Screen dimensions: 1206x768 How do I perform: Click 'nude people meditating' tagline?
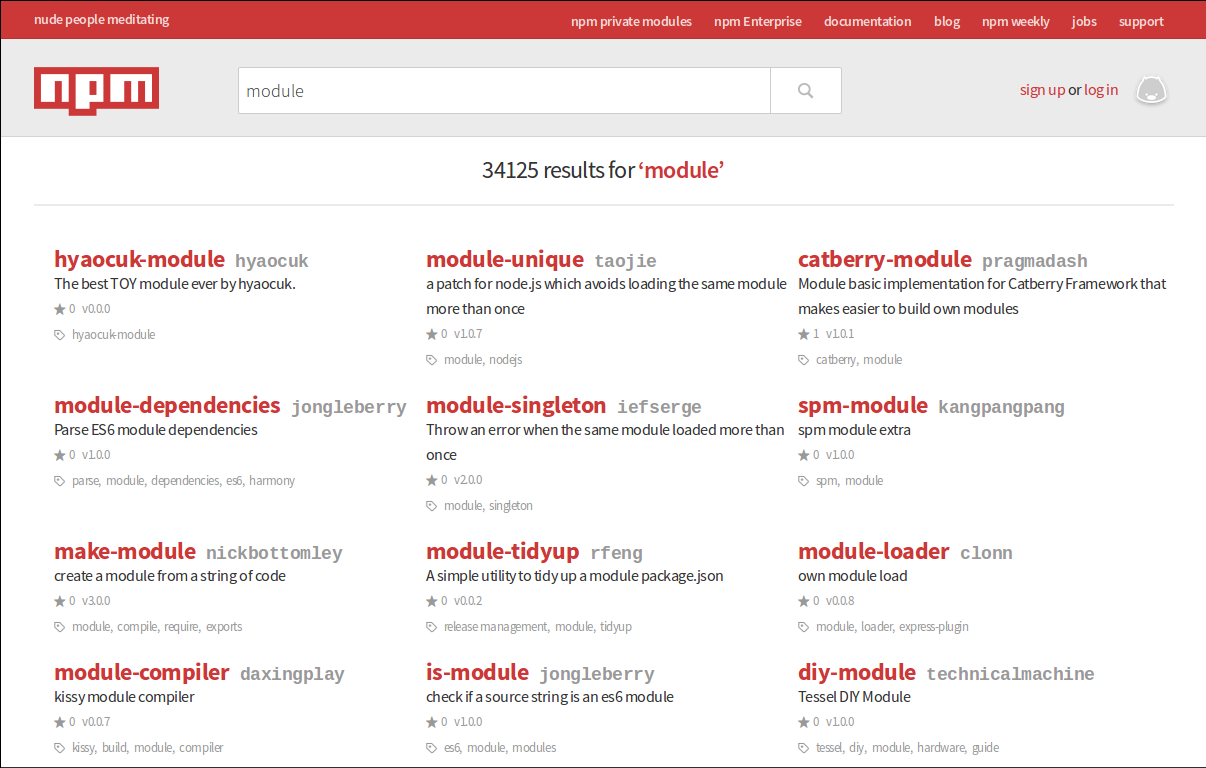[x=102, y=19]
